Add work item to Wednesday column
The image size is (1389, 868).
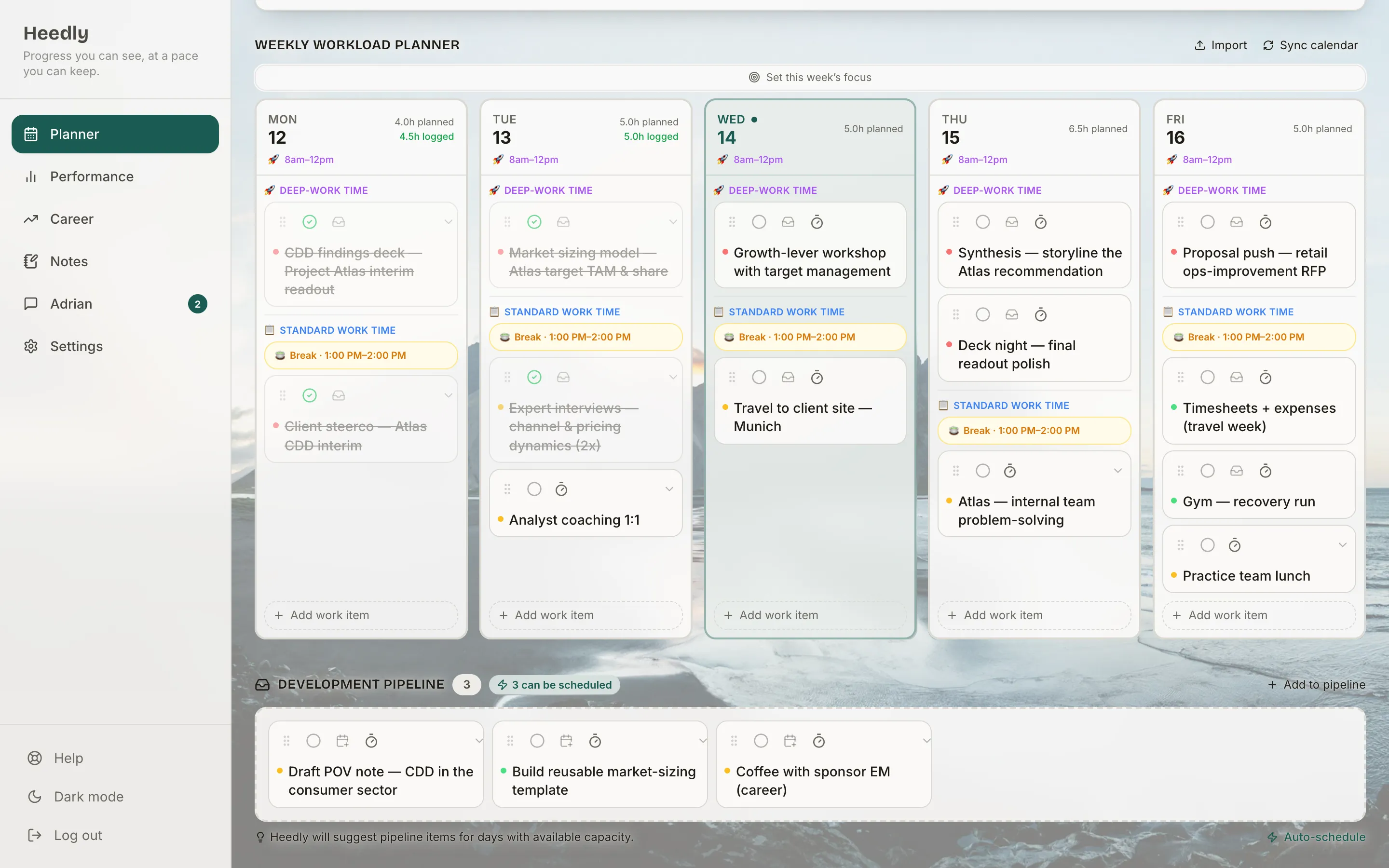[810, 615]
